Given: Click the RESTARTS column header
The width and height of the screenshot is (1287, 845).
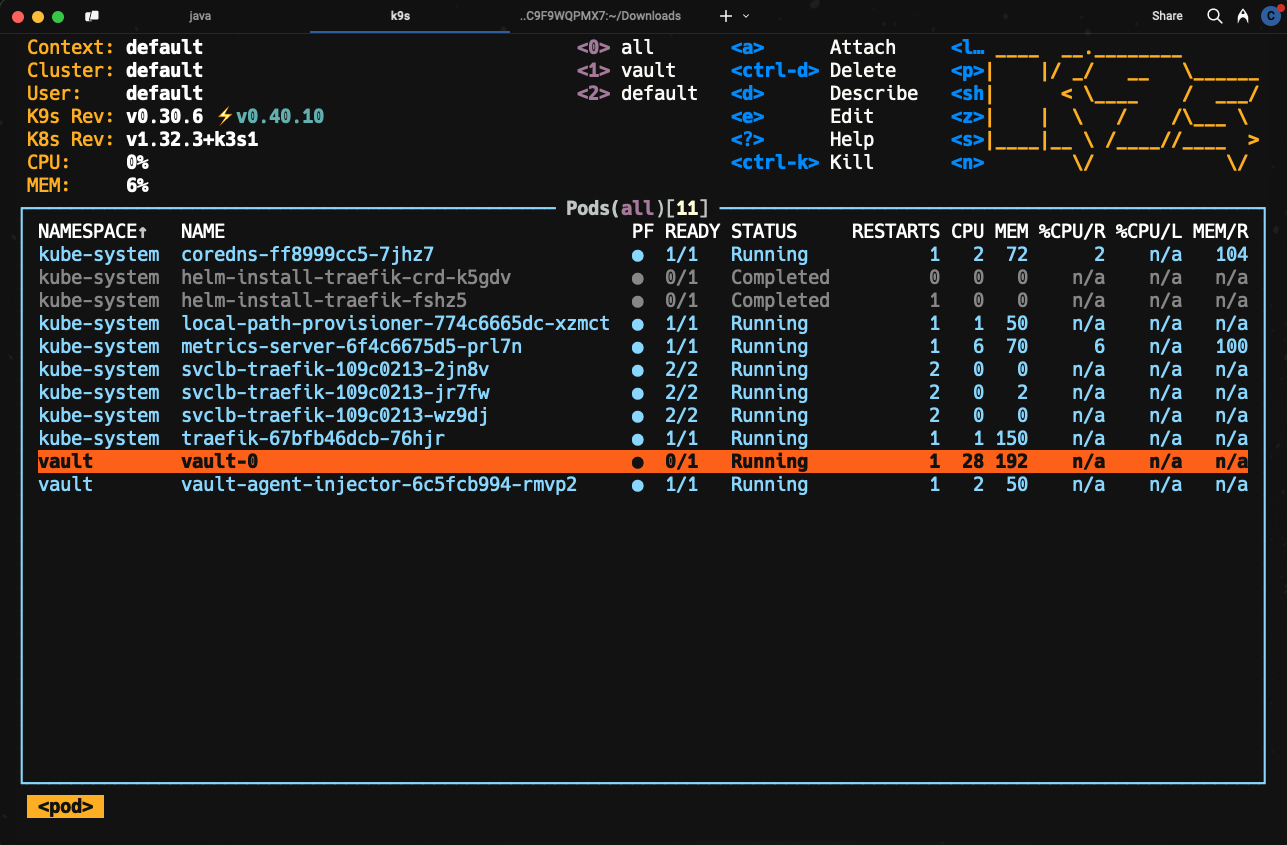Looking at the screenshot, I should [896, 231].
